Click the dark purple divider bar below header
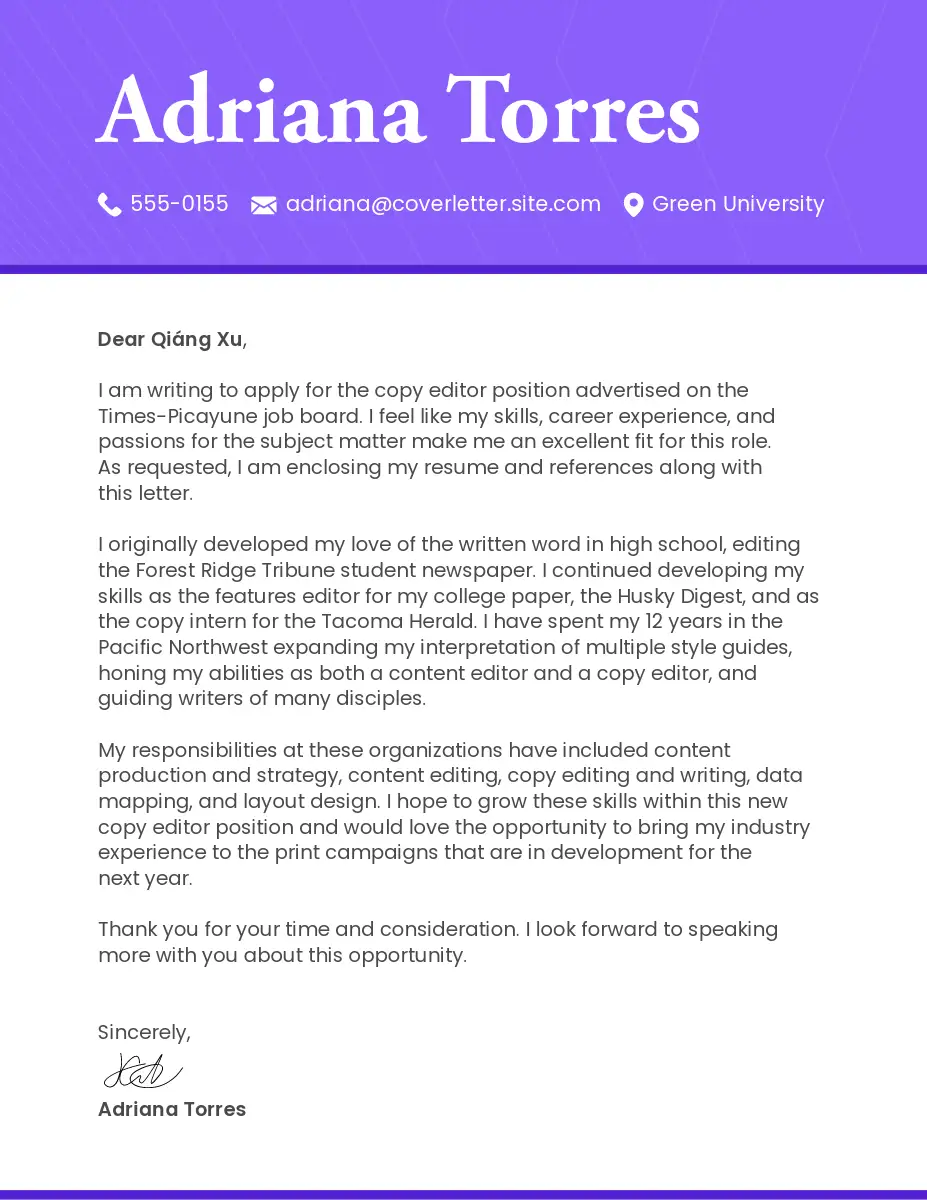The image size is (927, 1200). point(463,269)
